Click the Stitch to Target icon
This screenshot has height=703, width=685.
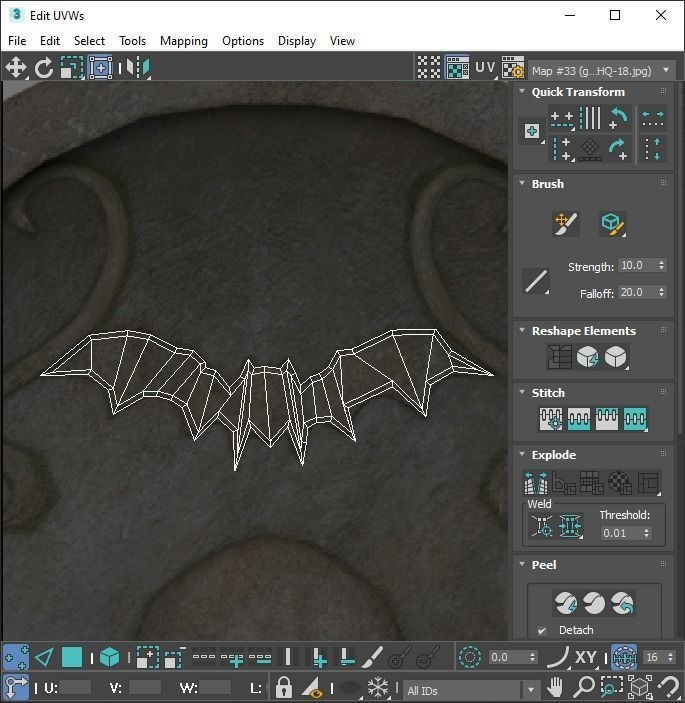551,419
